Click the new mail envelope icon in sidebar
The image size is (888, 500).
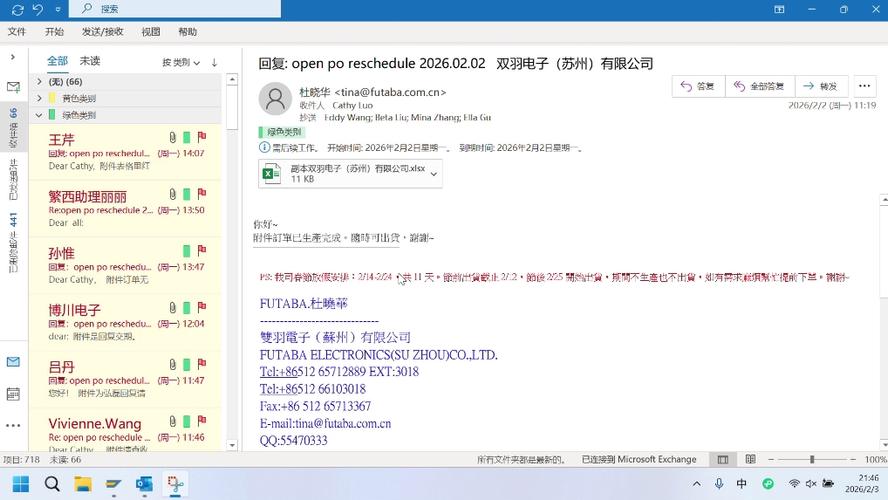(13, 87)
